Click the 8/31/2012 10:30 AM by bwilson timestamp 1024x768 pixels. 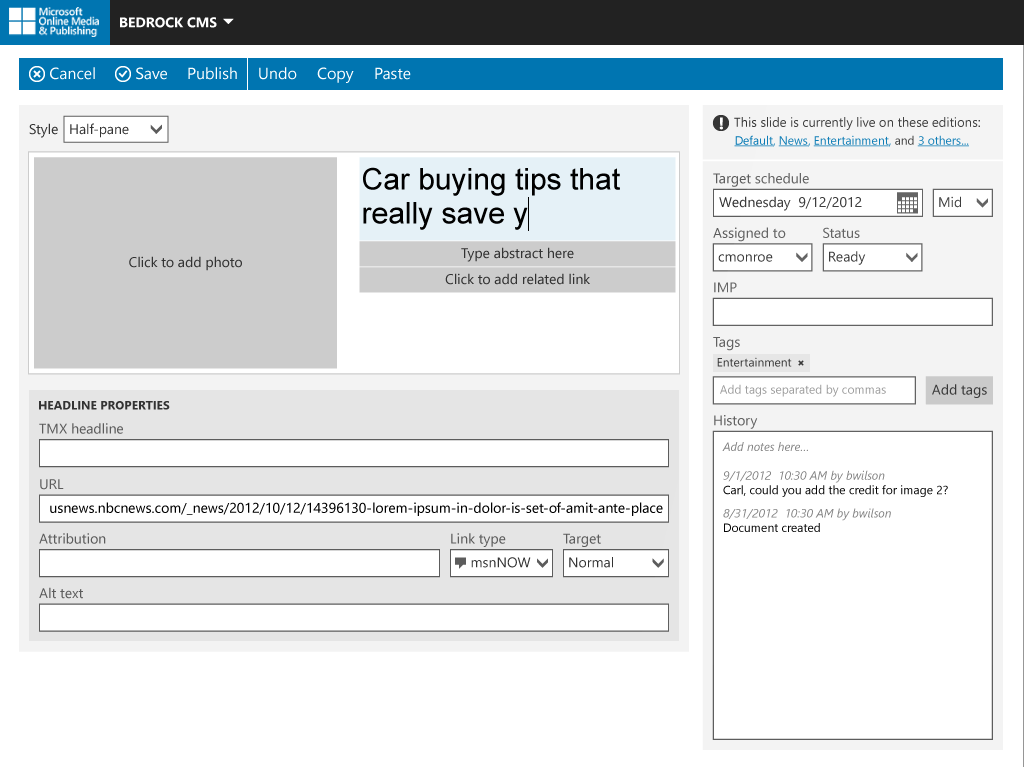tap(807, 513)
